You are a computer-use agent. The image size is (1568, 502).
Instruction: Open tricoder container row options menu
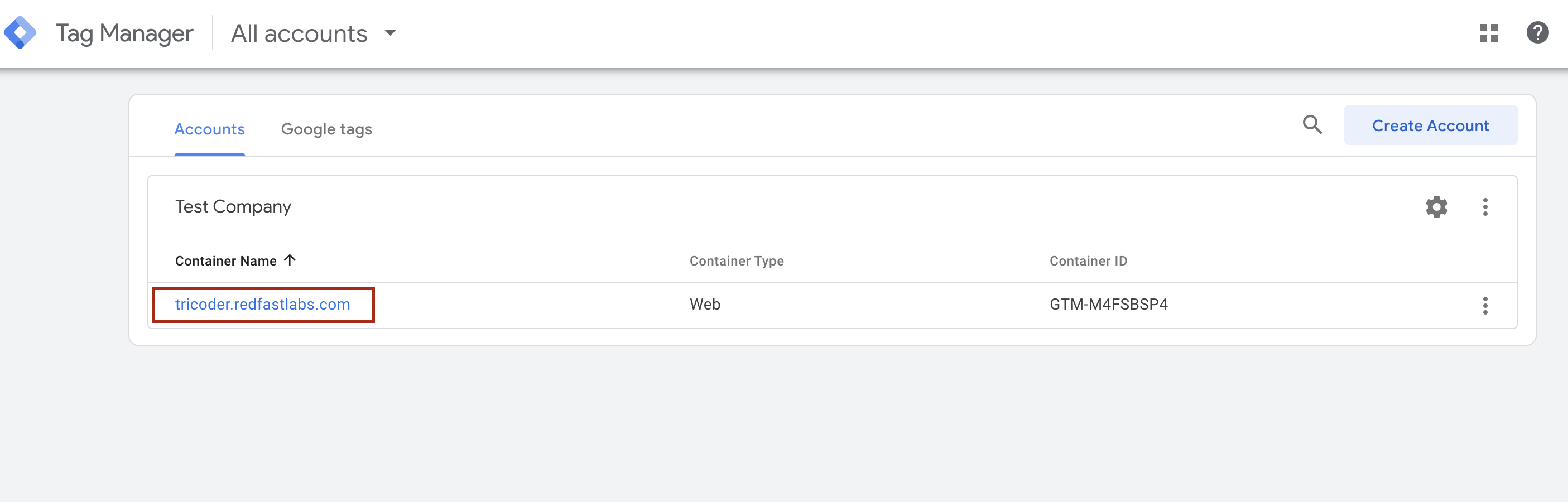click(1485, 306)
